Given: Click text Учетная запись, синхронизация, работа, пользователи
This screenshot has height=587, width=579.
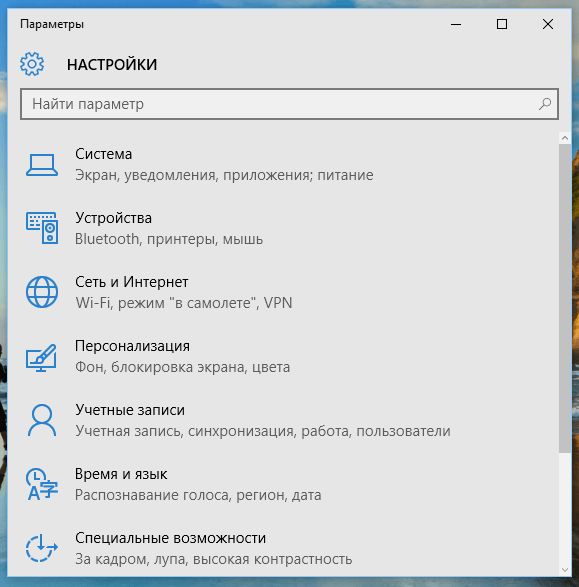Looking at the screenshot, I should (263, 431).
